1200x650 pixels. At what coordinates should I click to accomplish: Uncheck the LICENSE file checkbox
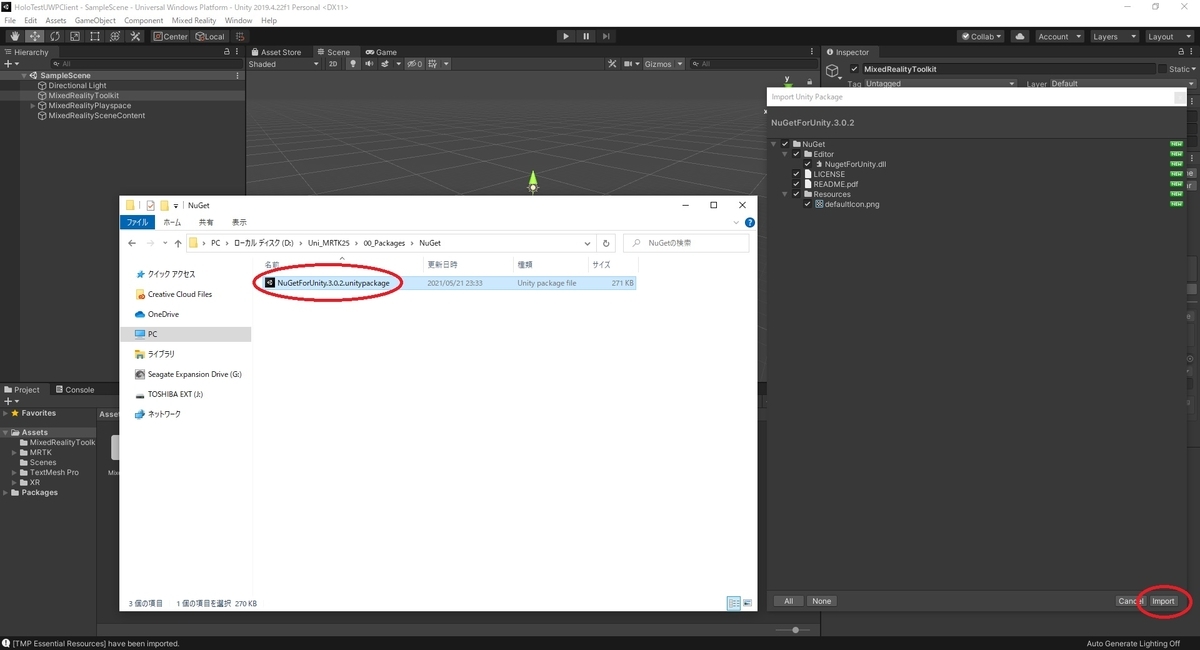click(796, 174)
